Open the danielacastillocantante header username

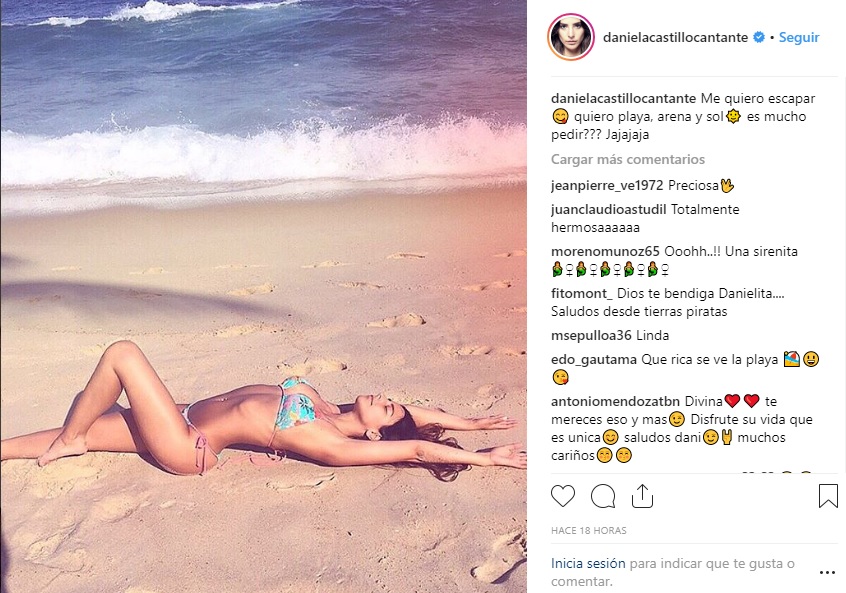(x=676, y=37)
